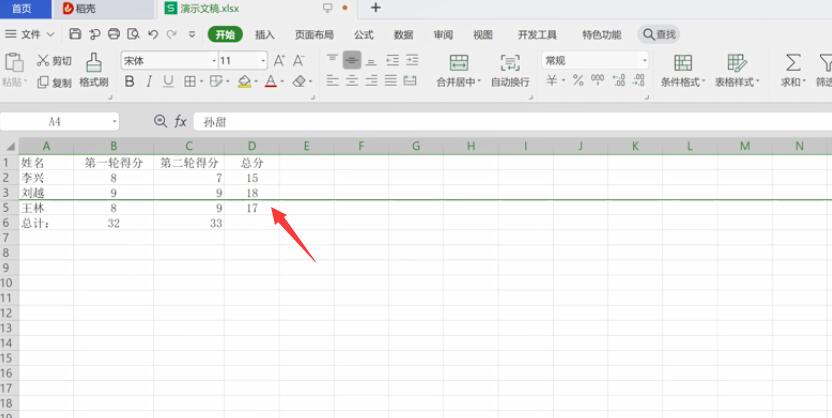Toggle vertical middle alignment
This screenshot has height=418, width=832.
352,60
